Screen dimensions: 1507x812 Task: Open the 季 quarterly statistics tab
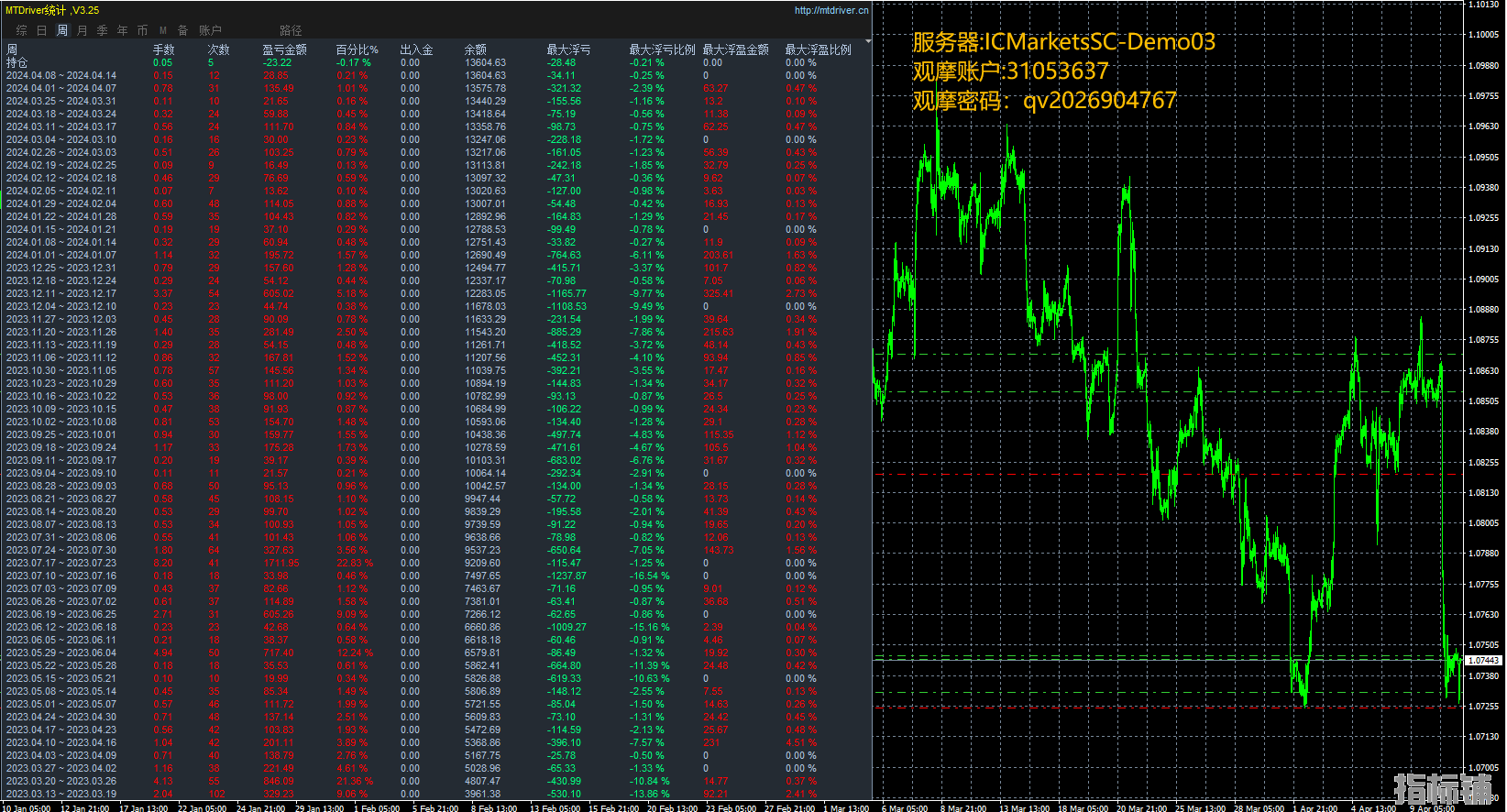(x=102, y=30)
